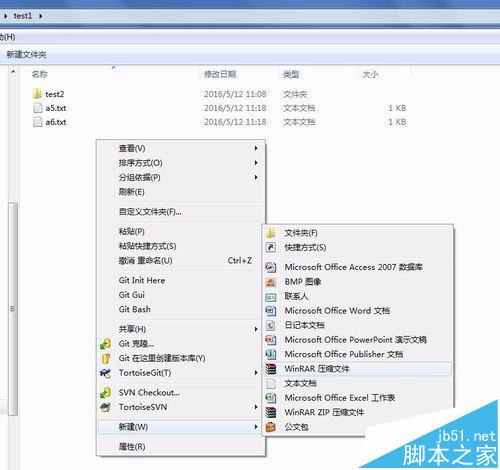Choose the Microsoft Office Word 文档 icon
Image resolution: width=500 pixels, height=470 pixels.
point(271,311)
